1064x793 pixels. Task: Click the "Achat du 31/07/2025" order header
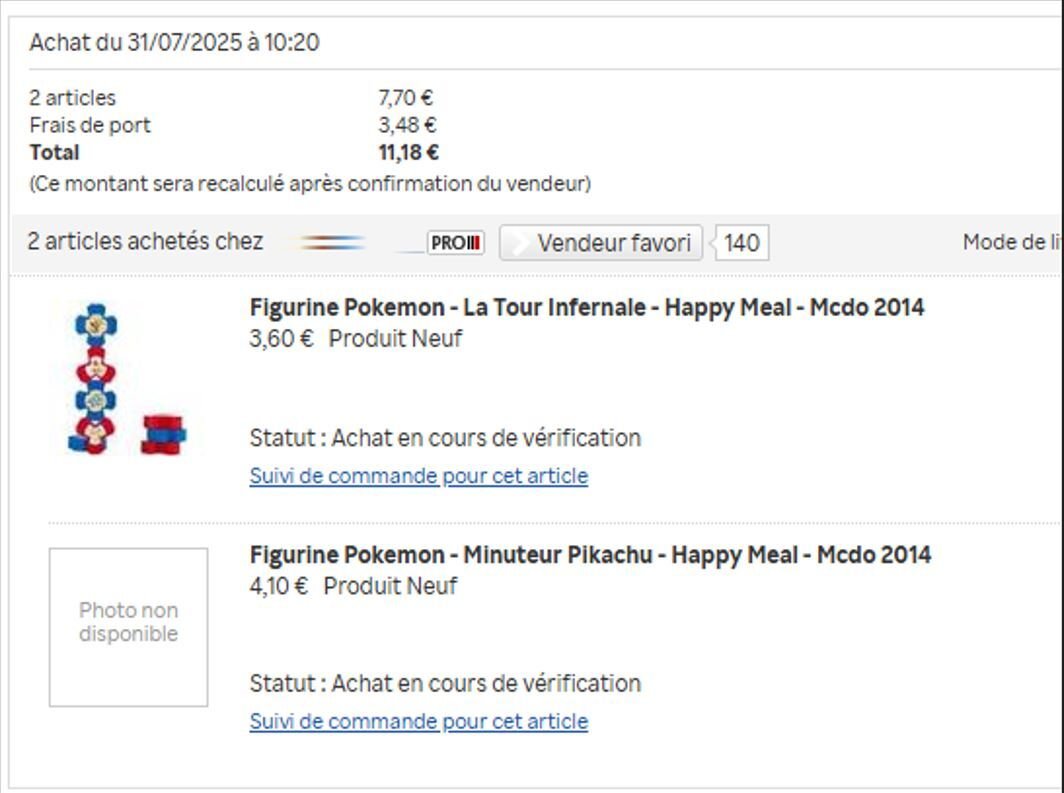(174, 43)
